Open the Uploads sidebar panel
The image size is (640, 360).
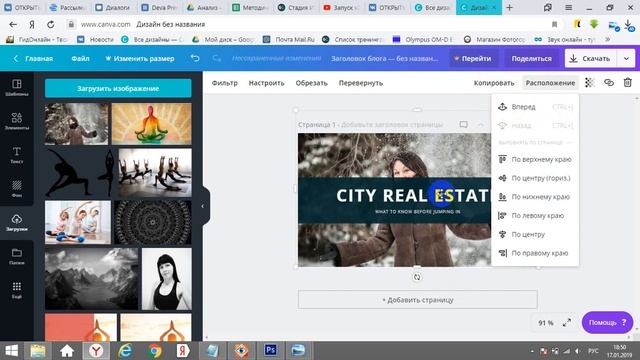(x=17, y=222)
